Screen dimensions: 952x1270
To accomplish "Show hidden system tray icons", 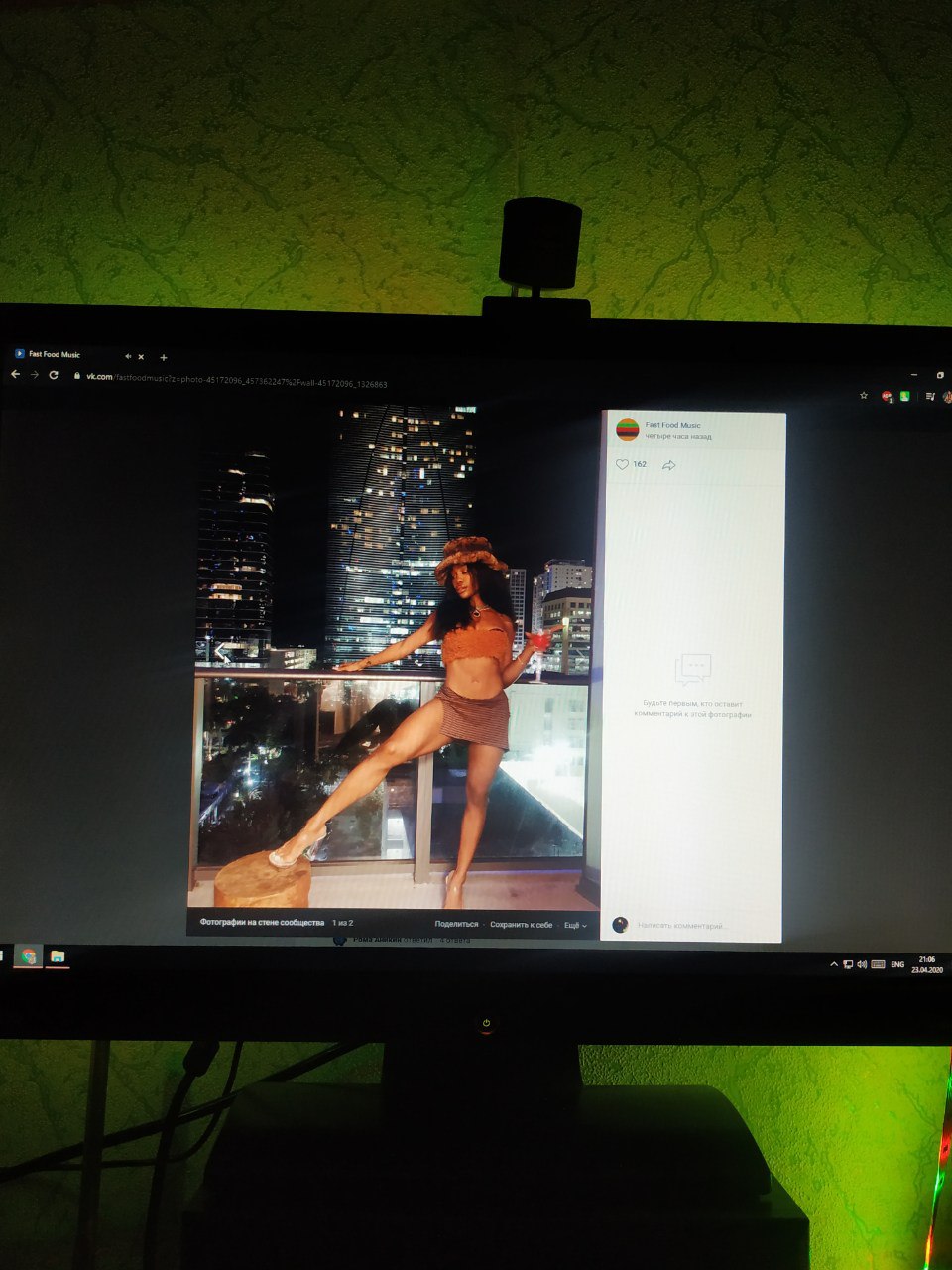I will click(x=834, y=964).
